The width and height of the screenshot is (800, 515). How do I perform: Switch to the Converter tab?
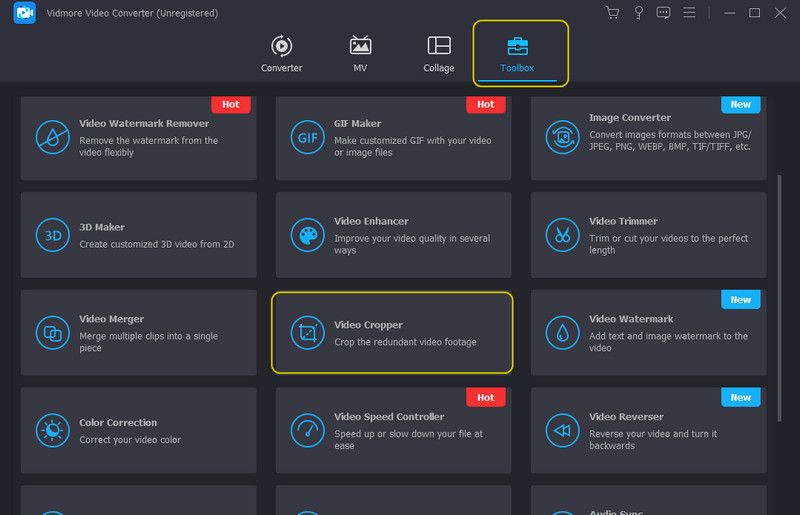point(282,54)
